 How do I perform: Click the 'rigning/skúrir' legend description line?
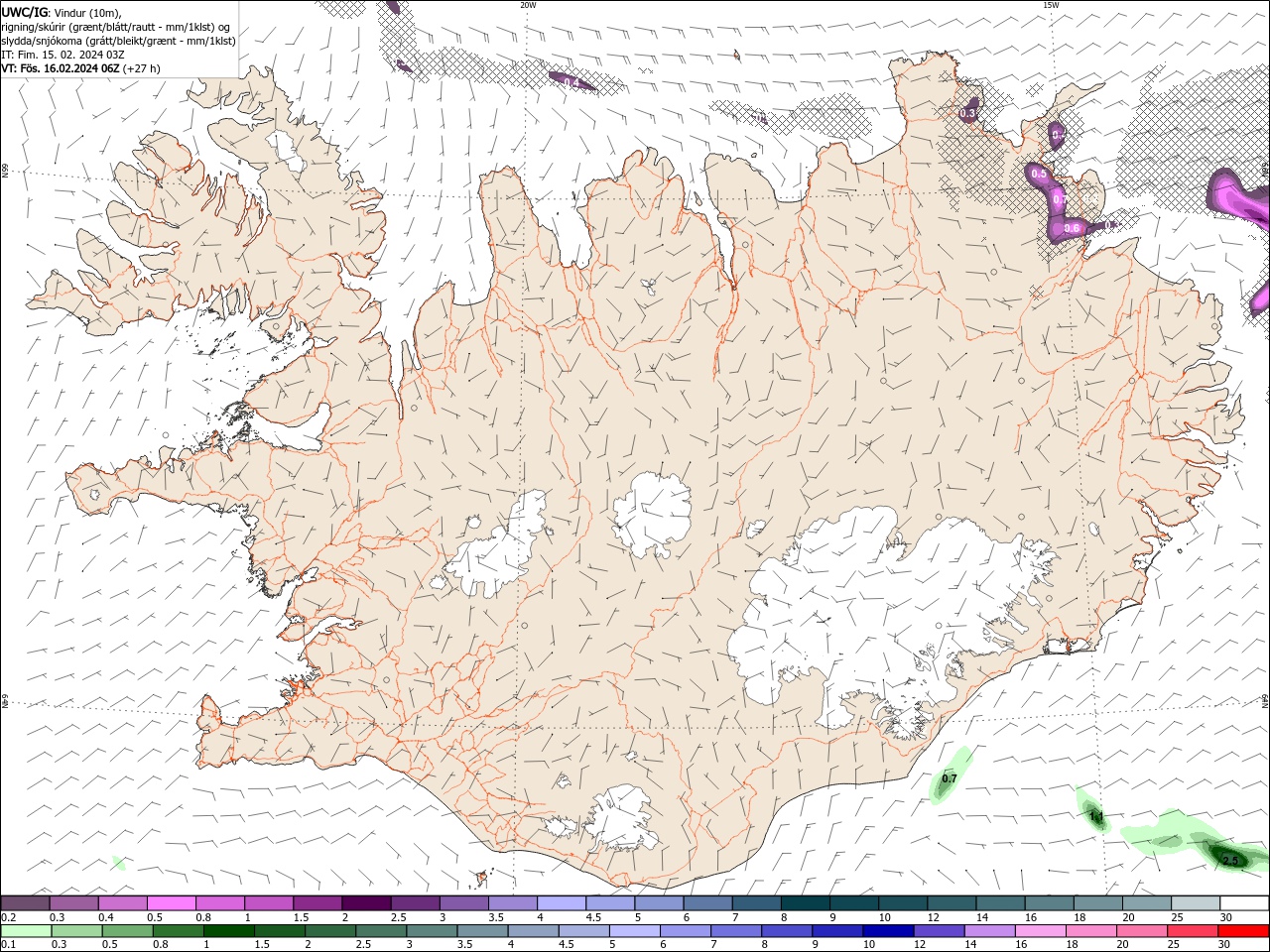point(116,27)
